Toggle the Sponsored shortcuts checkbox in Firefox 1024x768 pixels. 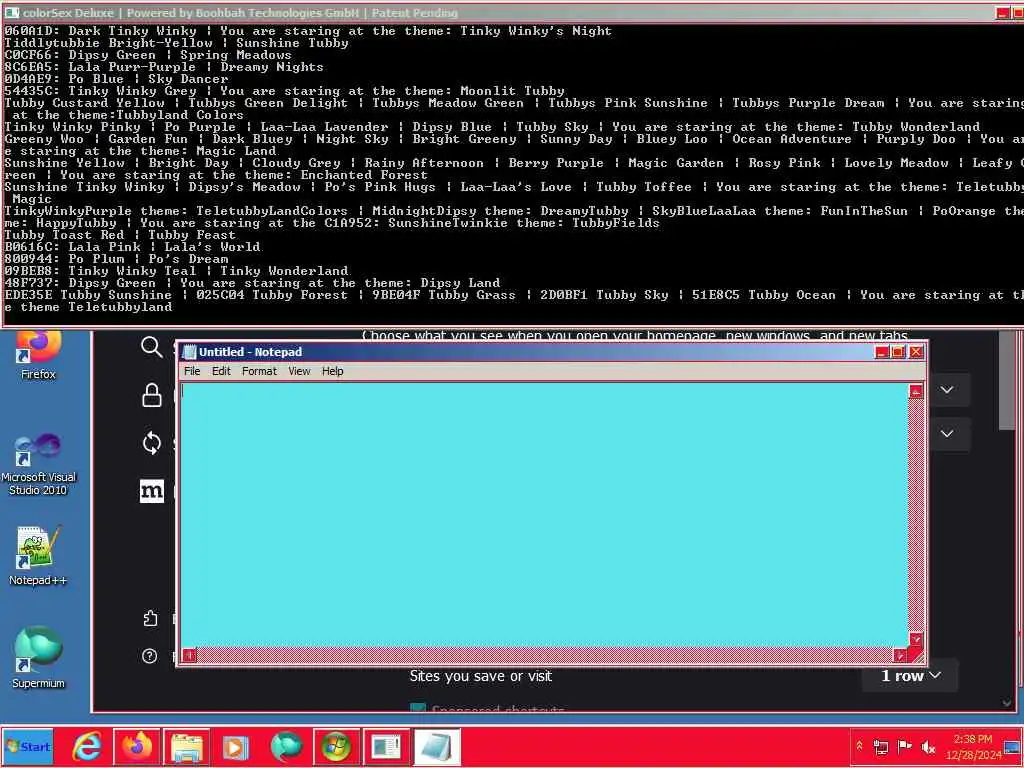pos(418,709)
